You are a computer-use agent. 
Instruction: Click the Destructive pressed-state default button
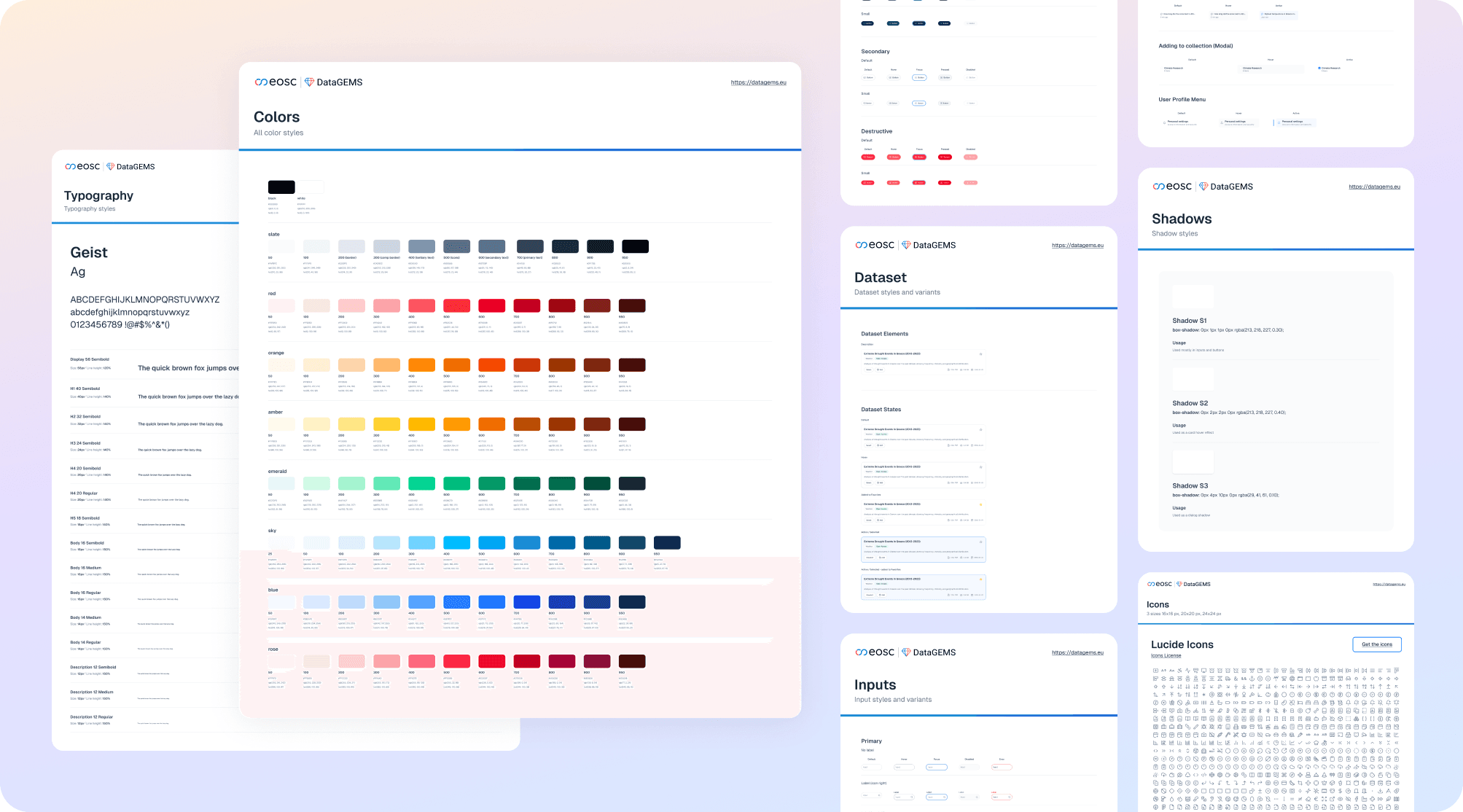(945, 157)
